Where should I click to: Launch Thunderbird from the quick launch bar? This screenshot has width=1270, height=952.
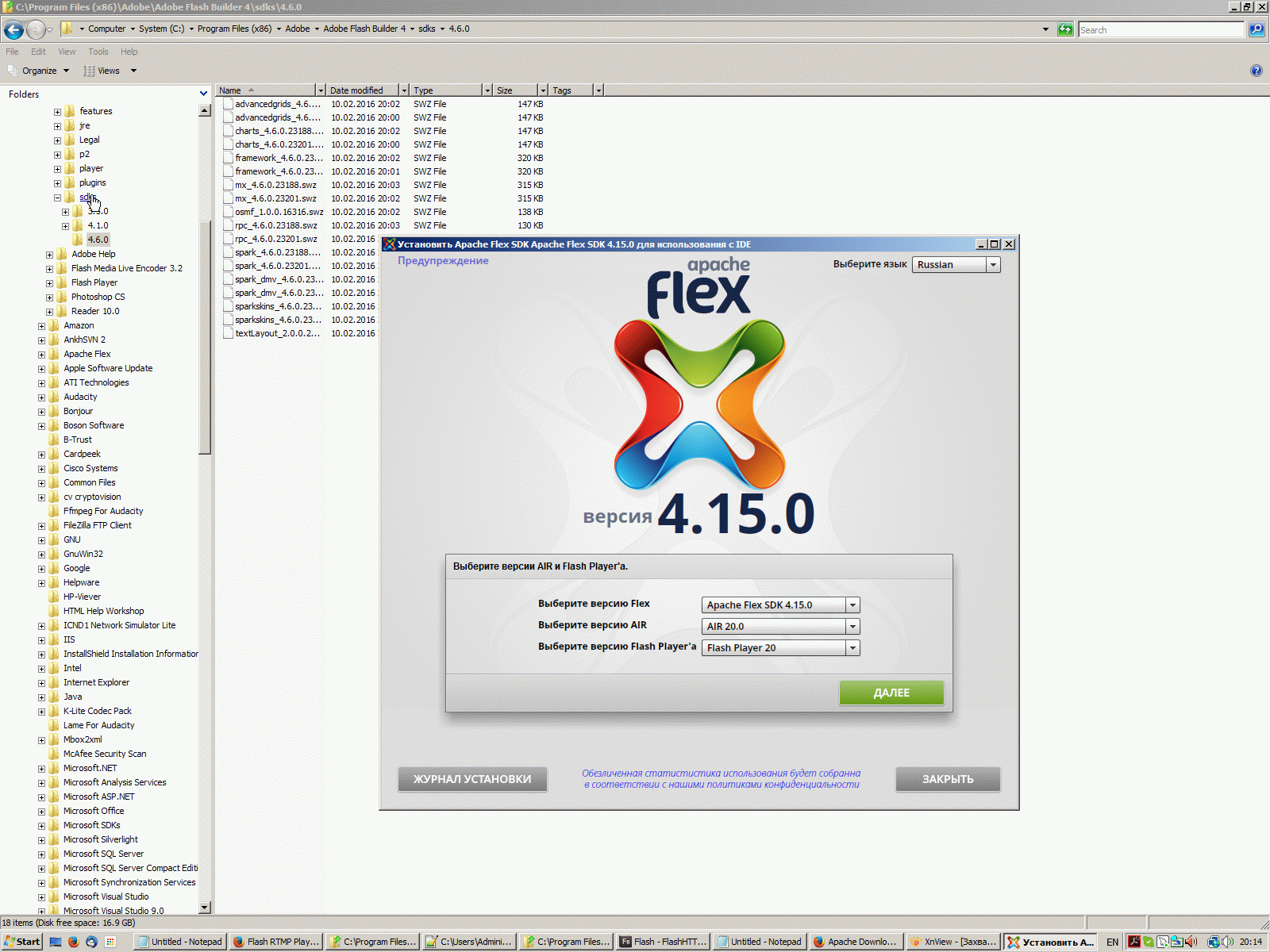click(91, 942)
